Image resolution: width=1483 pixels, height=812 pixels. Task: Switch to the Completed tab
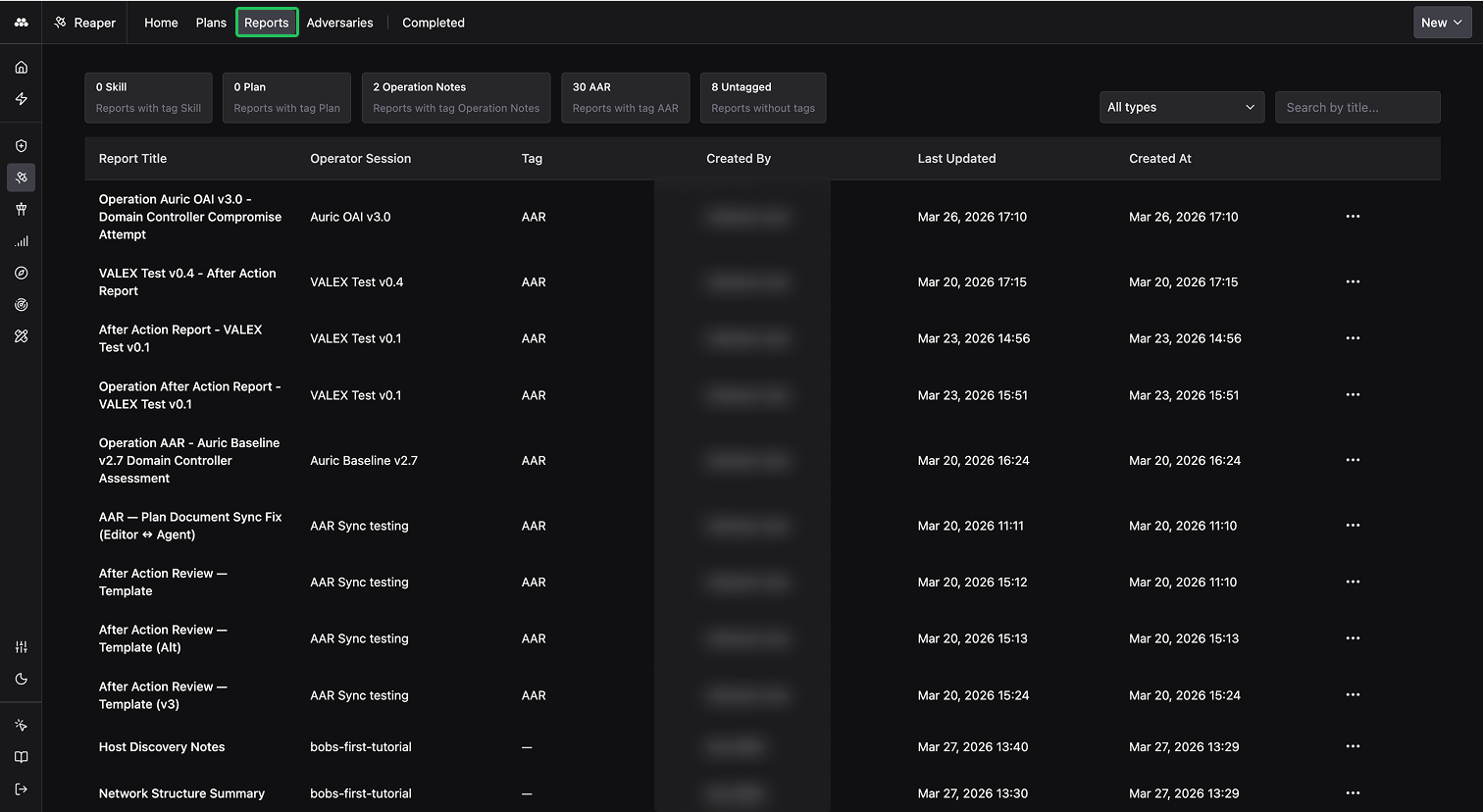tap(434, 23)
